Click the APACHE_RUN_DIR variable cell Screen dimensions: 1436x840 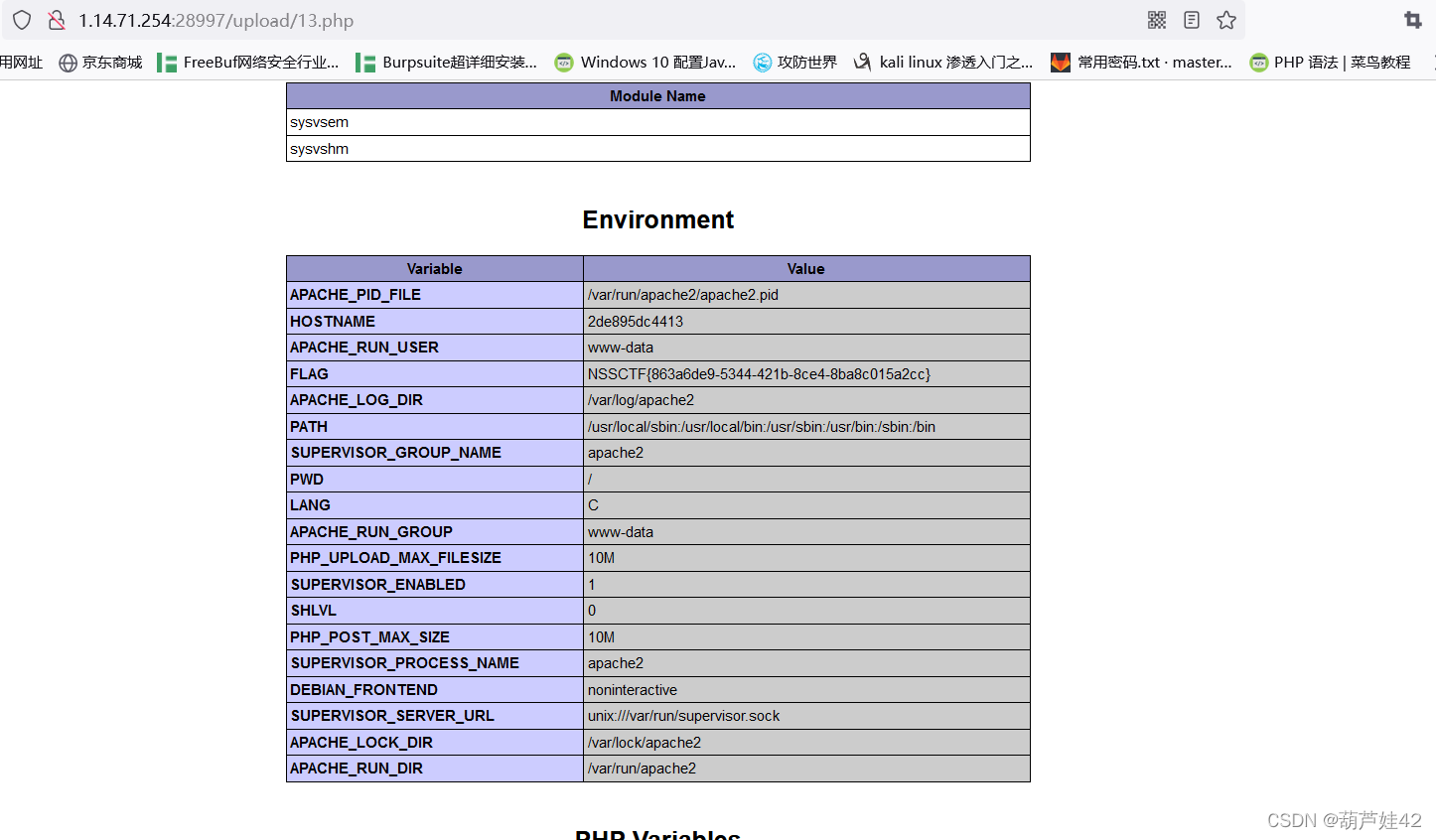[435, 769]
